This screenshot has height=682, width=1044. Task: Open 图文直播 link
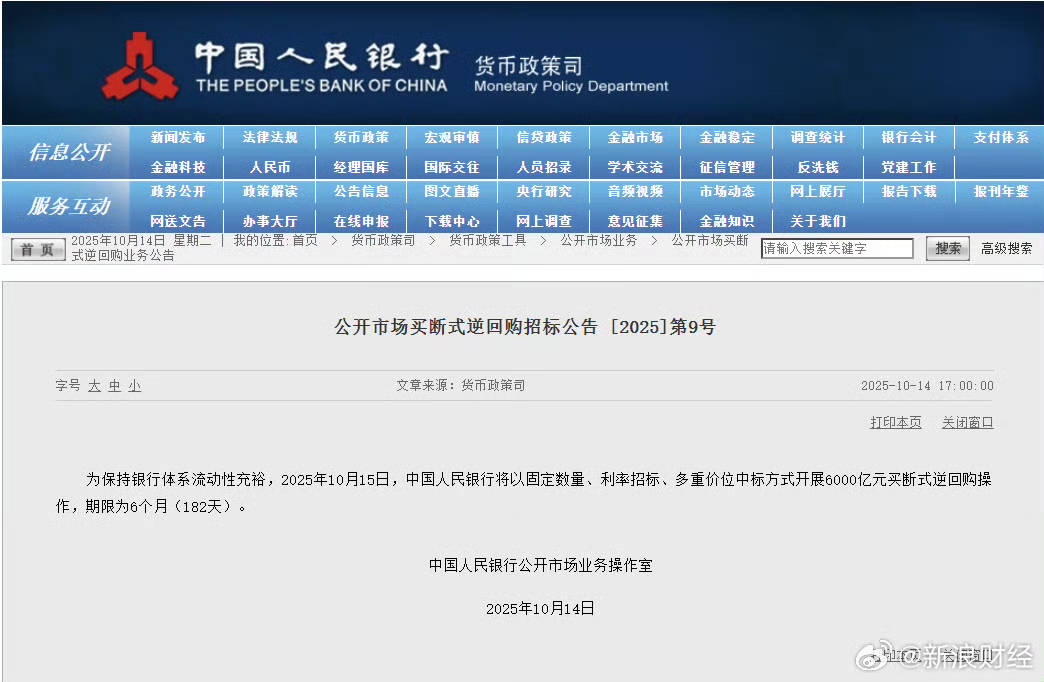click(452, 191)
